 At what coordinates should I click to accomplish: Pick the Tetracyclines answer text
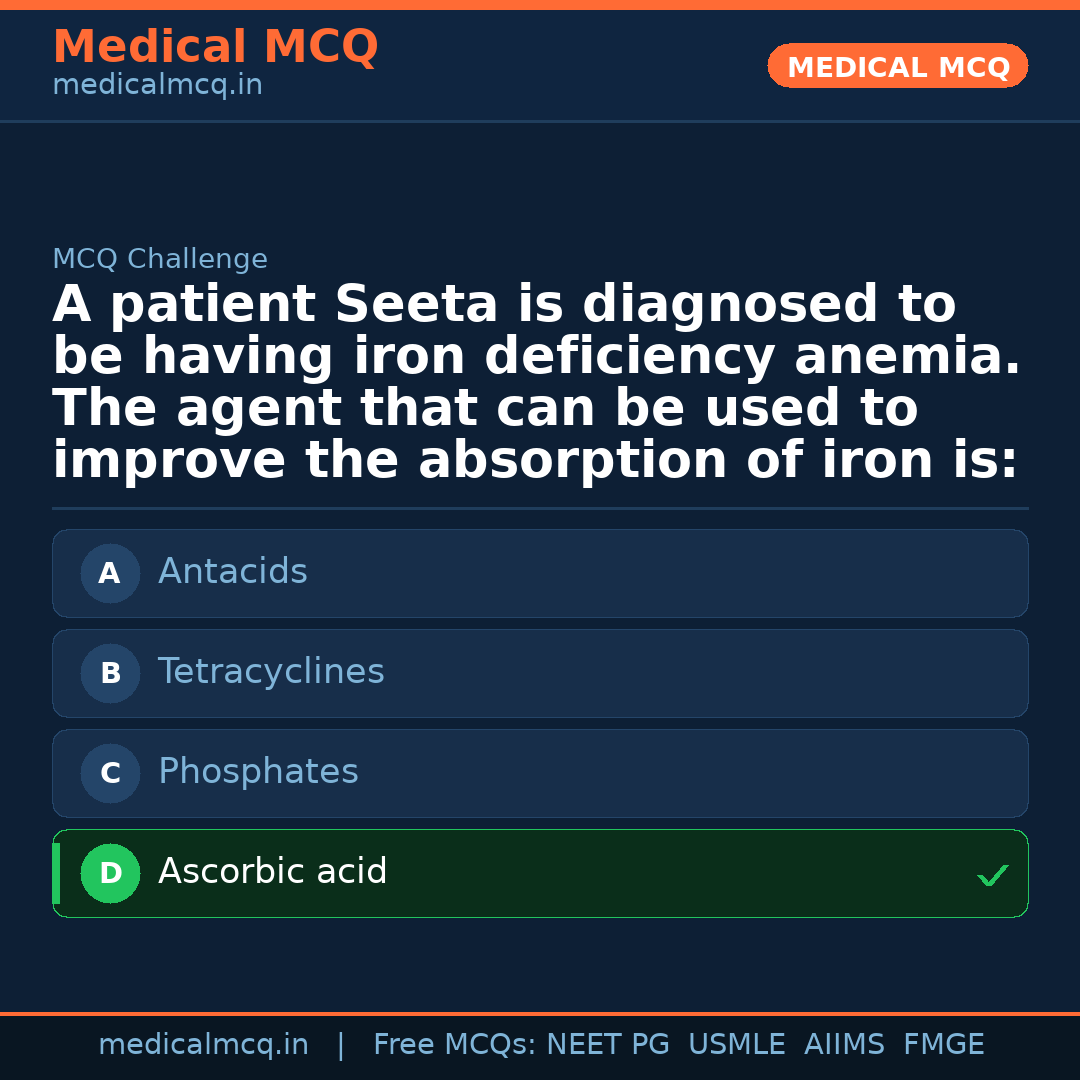[x=271, y=672]
